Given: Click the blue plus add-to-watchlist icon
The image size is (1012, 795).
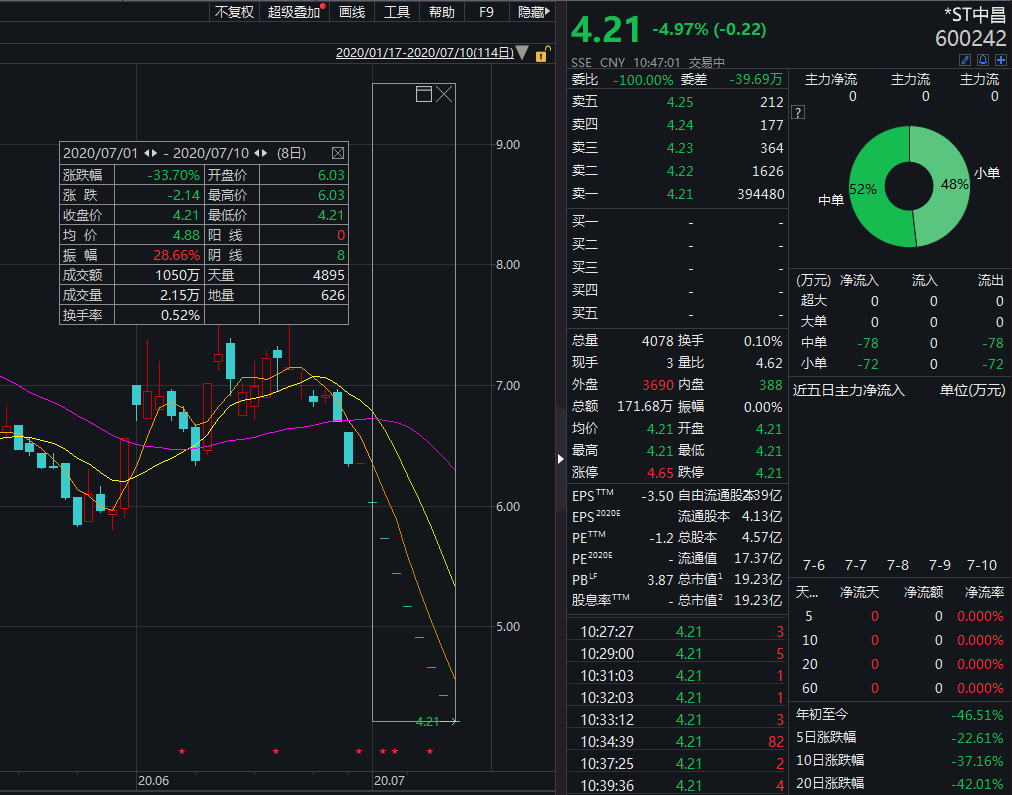Looking at the screenshot, I should tap(1000, 60).
